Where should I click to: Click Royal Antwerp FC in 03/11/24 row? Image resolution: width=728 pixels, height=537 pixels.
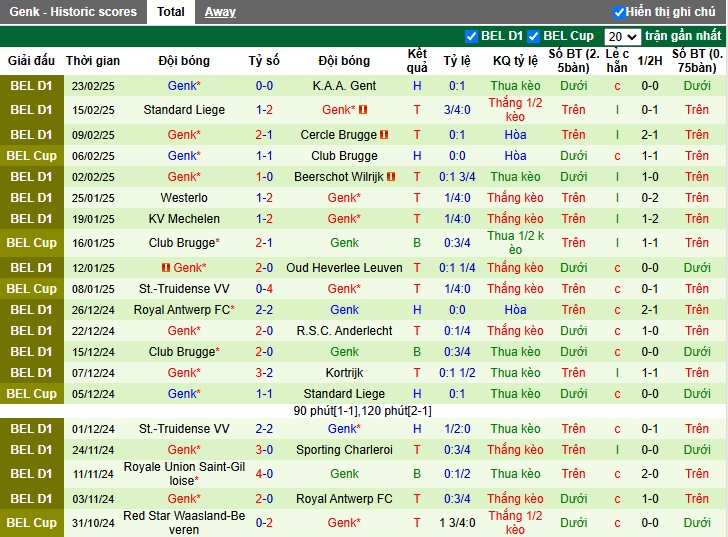point(344,499)
